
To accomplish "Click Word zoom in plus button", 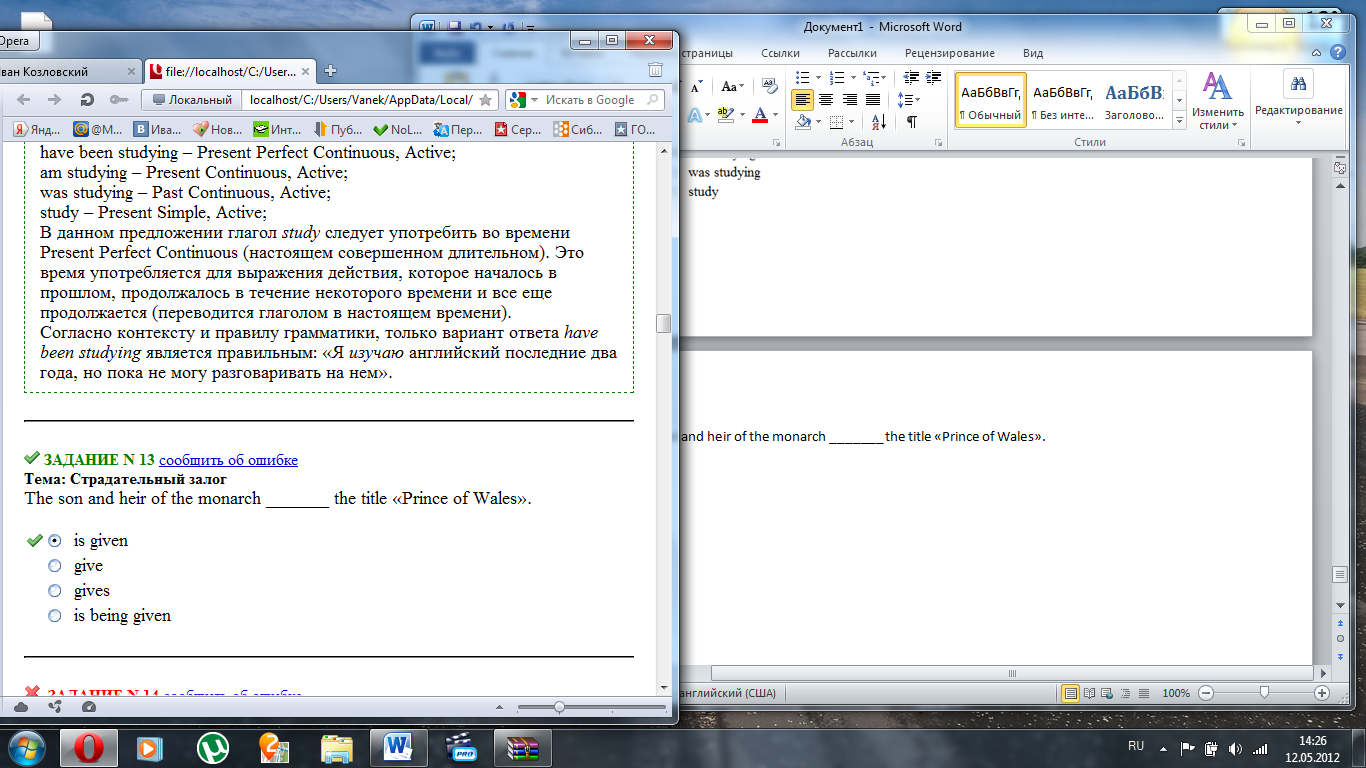I will point(1322,693).
